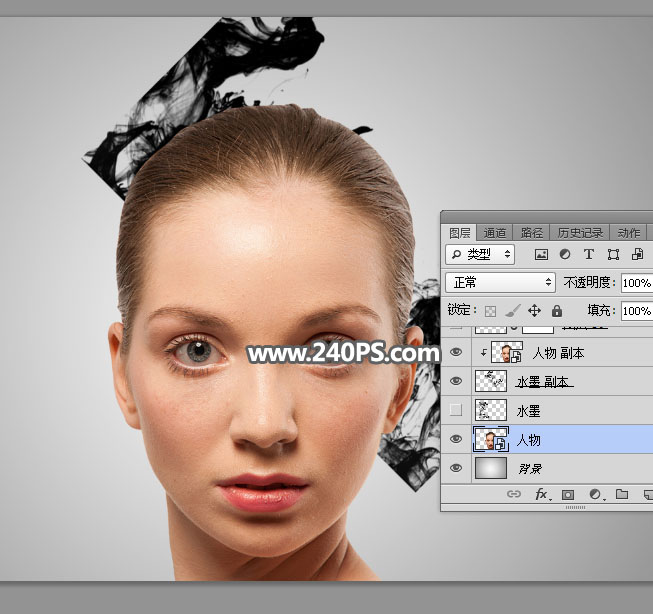Click the create new layer icon
This screenshot has height=614, width=653.
(x=648, y=494)
